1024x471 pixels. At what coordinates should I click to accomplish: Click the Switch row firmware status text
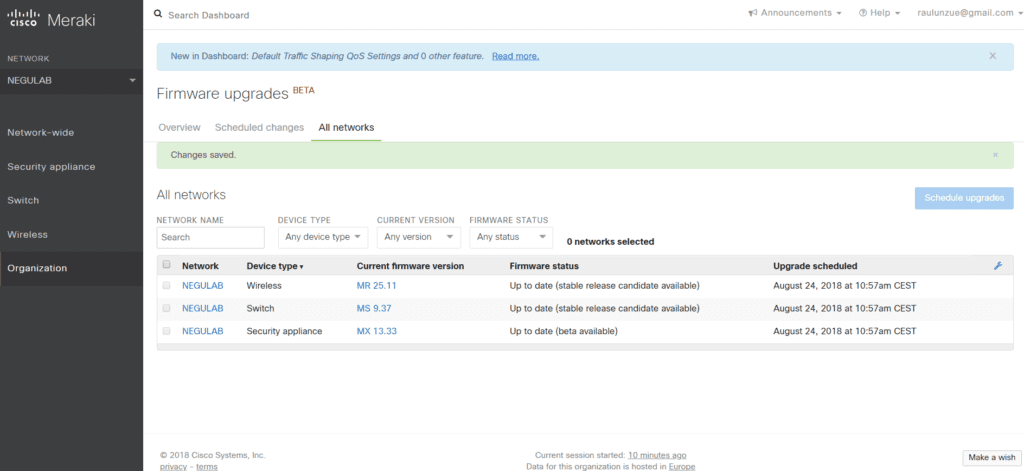pyautogui.click(x=604, y=308)
